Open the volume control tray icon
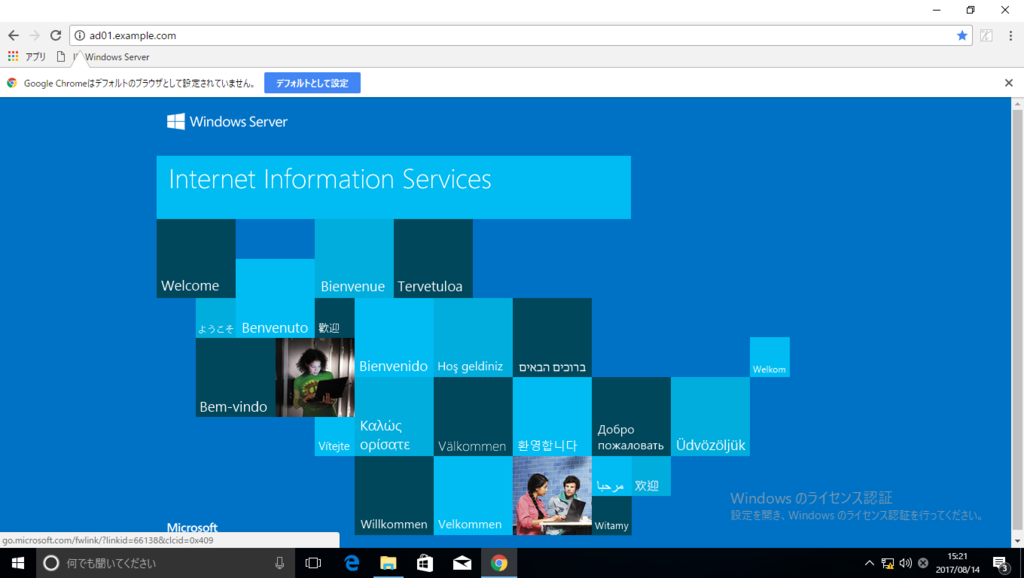The height and width of the screenshot is (578, 1024). (x=905, y=563)
